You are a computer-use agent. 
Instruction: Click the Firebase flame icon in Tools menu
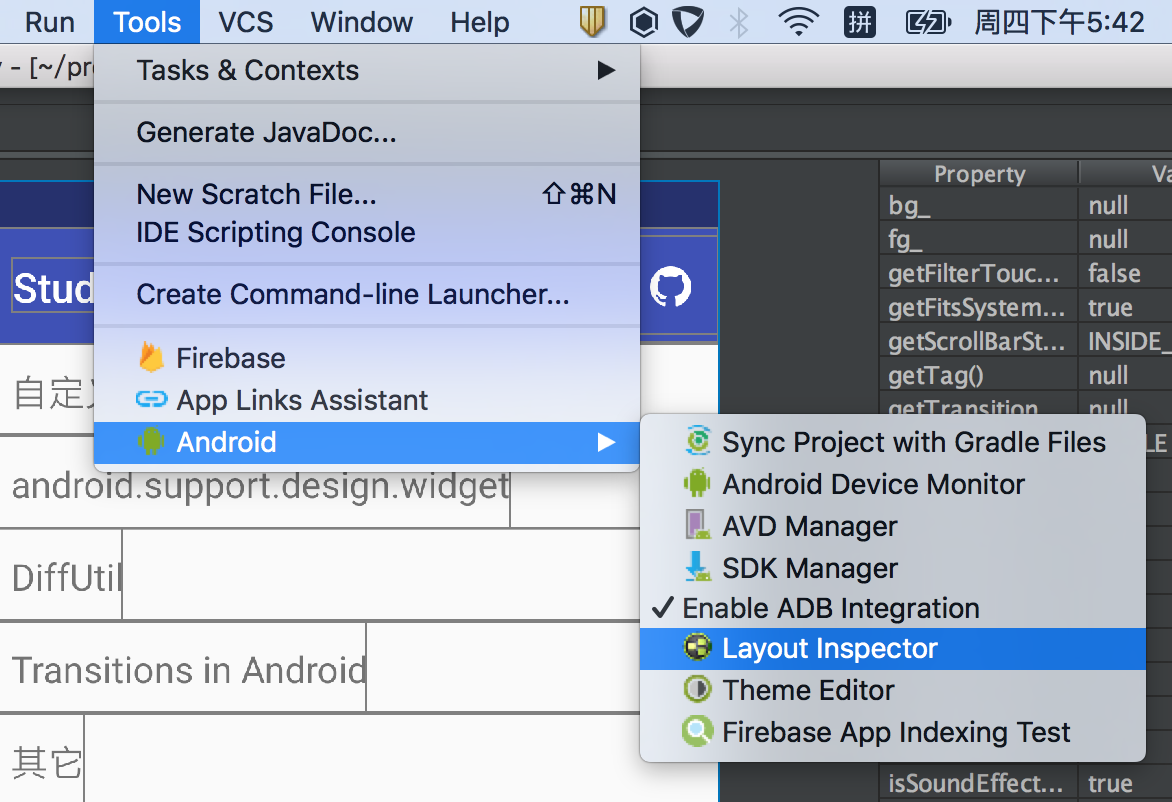[x=152, y=358]
